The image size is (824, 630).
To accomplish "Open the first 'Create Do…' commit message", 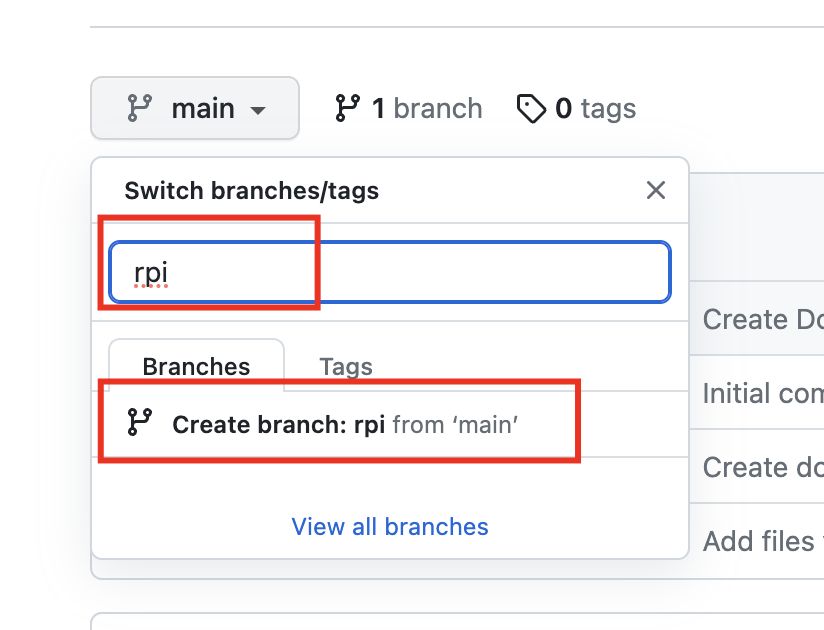I will (x=760, y=319).
